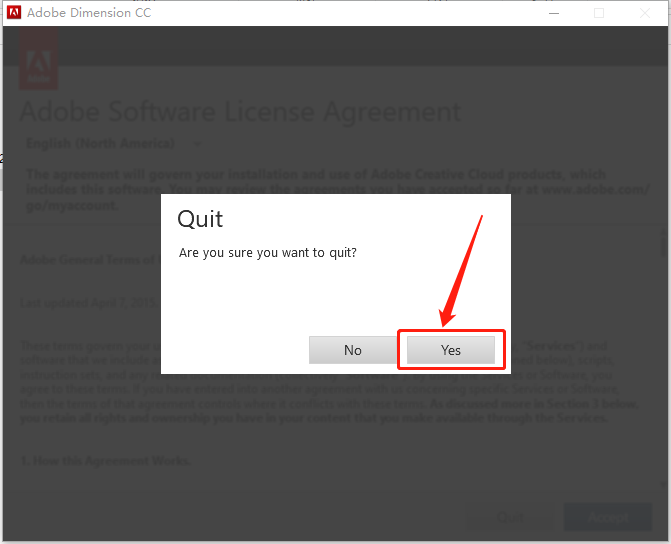
Task: Click the "1. How this Agreement Works" heading
Action: click(x=106, y=461)
